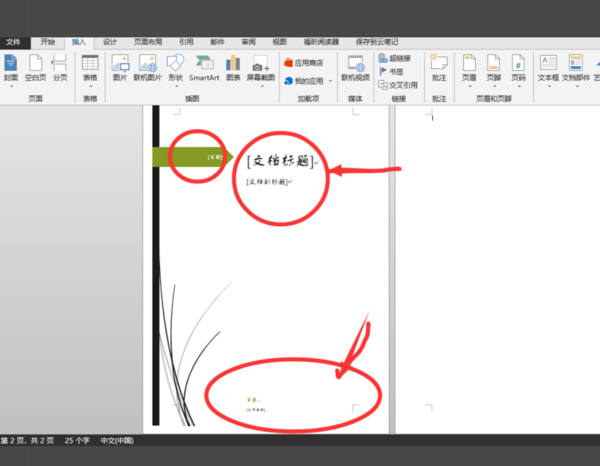
Task: Open the App Store (应用商店)
Action: coord(304,63)
